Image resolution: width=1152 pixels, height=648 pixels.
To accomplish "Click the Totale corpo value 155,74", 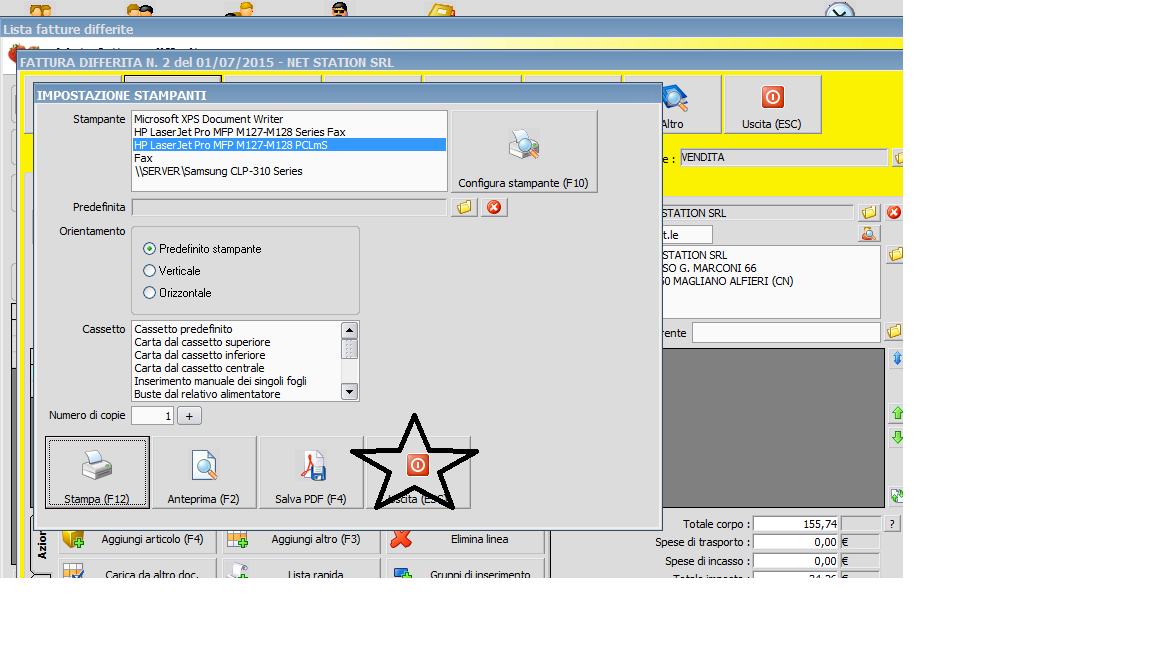I will pos(796,524).
